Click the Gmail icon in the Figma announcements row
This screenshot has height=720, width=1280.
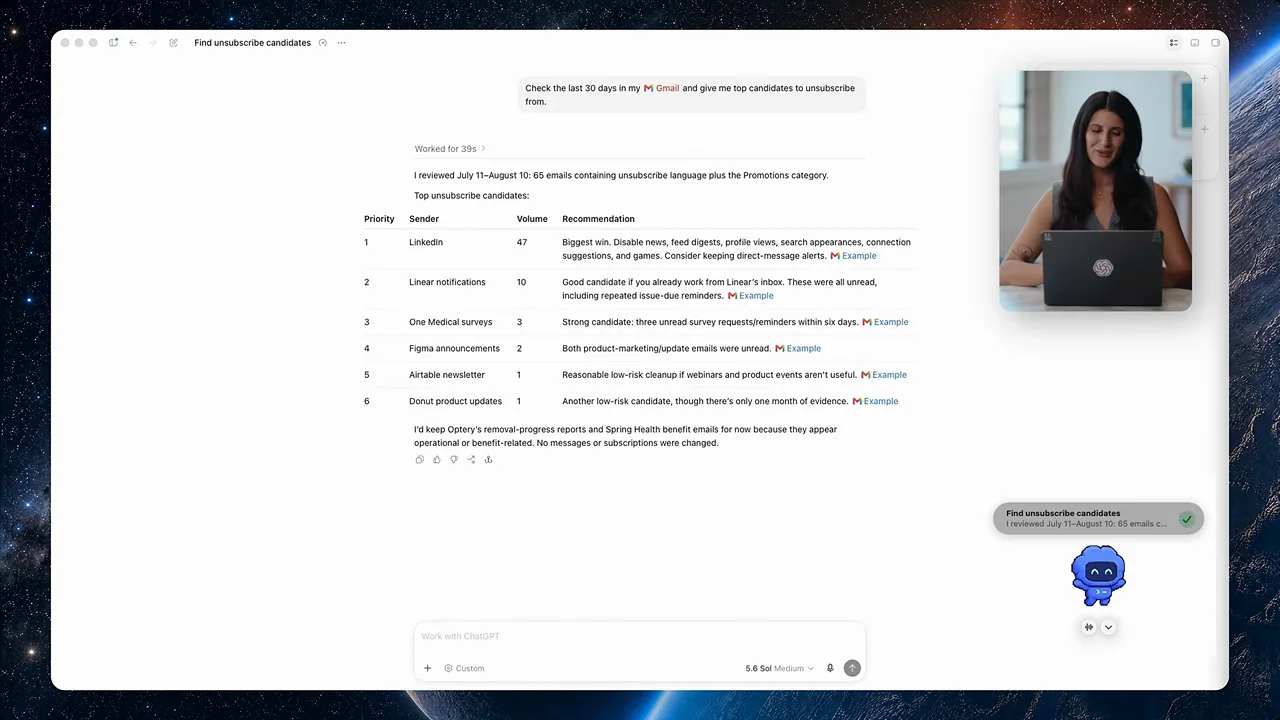coord(780,348)
